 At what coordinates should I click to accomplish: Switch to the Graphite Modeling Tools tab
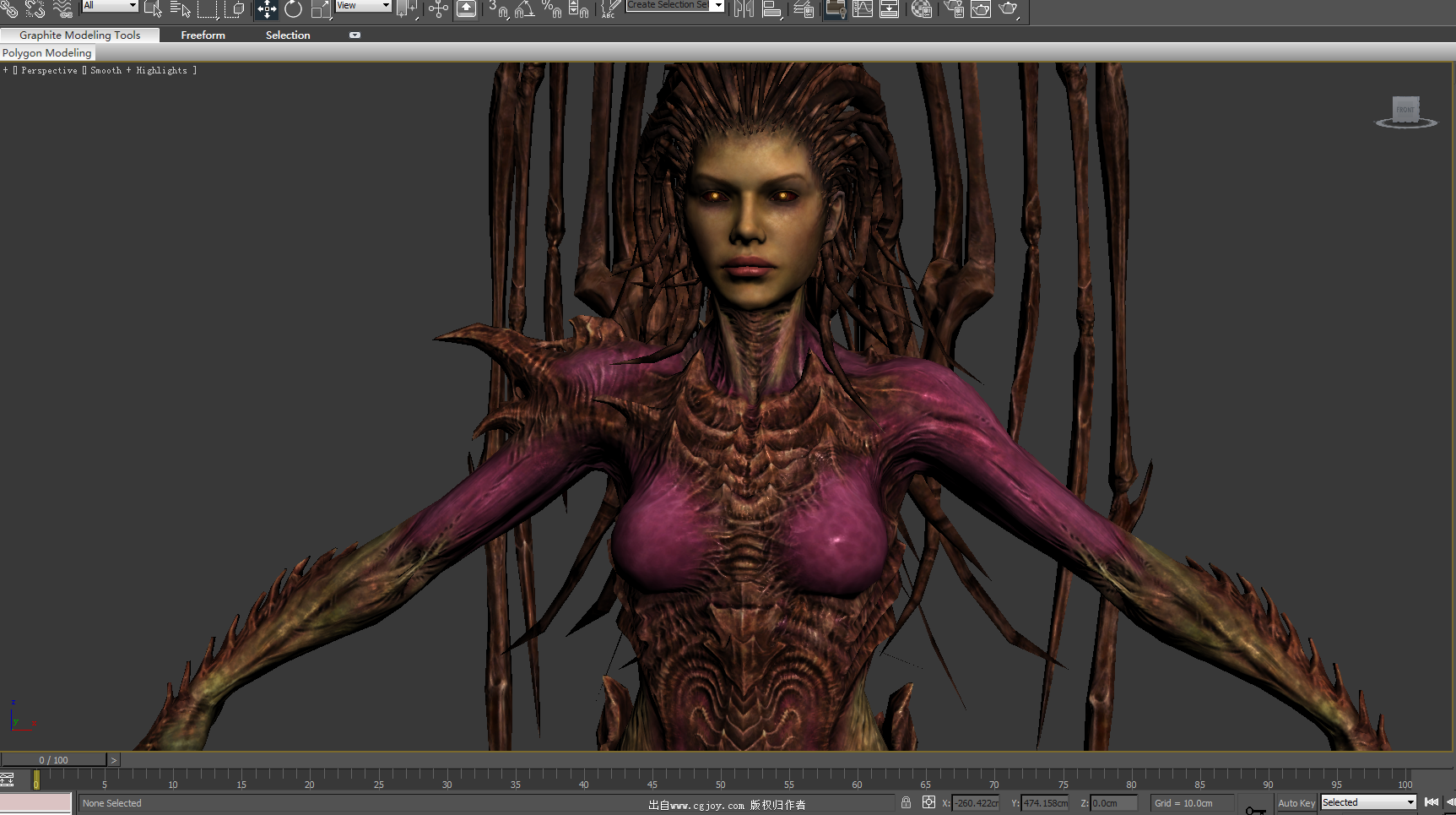[x=79, y=35]
